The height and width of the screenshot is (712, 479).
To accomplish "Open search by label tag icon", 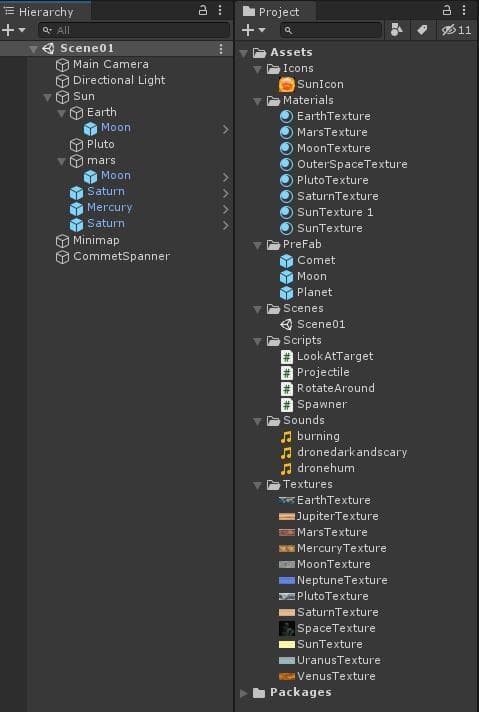I will [x=422, y=30].
